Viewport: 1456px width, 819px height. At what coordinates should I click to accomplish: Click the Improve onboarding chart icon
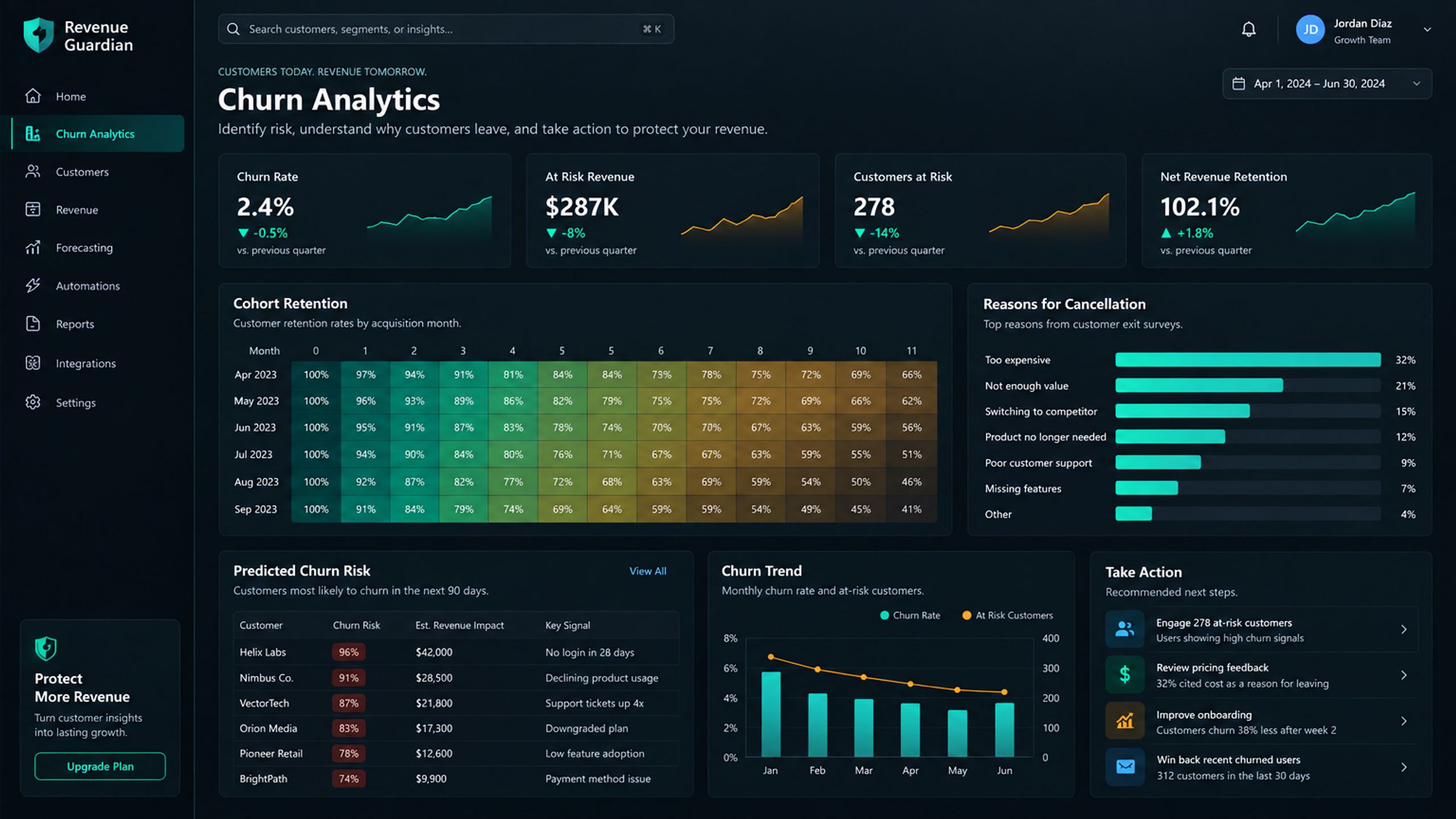1124,721
